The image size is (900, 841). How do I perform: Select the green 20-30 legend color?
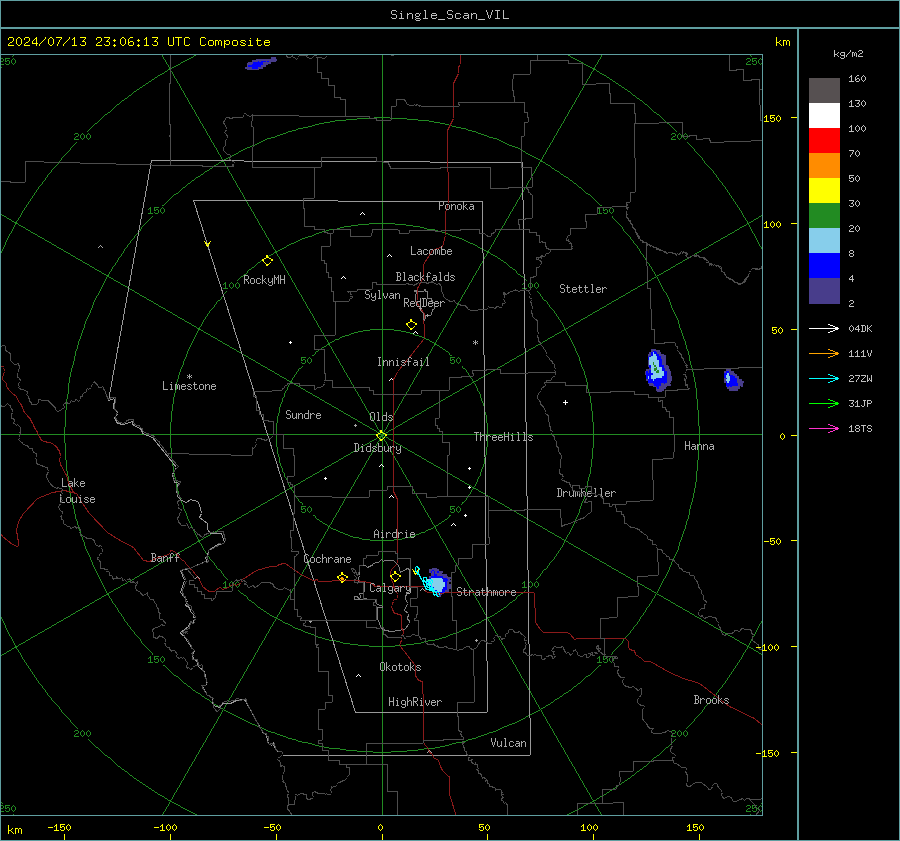coord(824,216)
